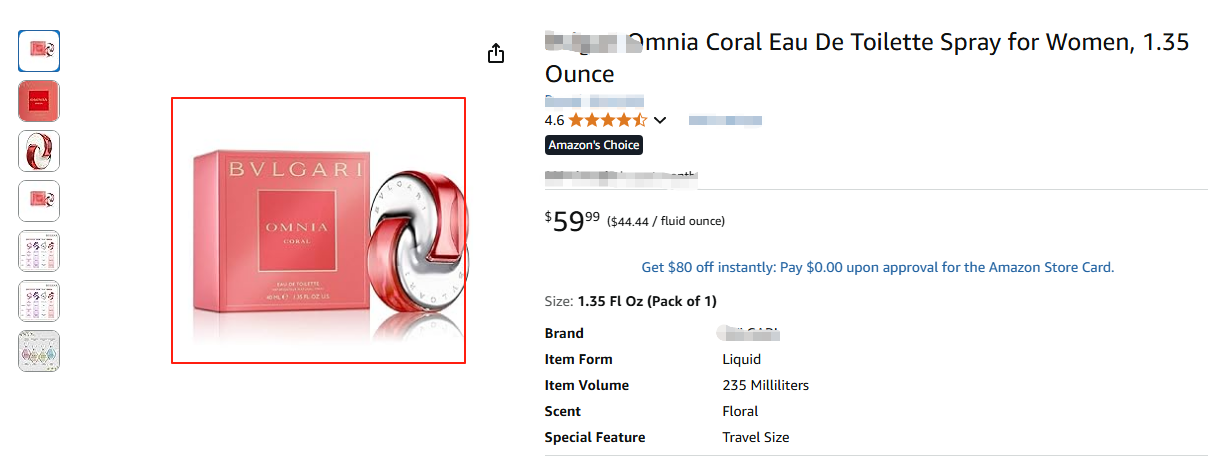Click the $59.99 price
The image size is (1208, 463).
[x=573, y=221]
